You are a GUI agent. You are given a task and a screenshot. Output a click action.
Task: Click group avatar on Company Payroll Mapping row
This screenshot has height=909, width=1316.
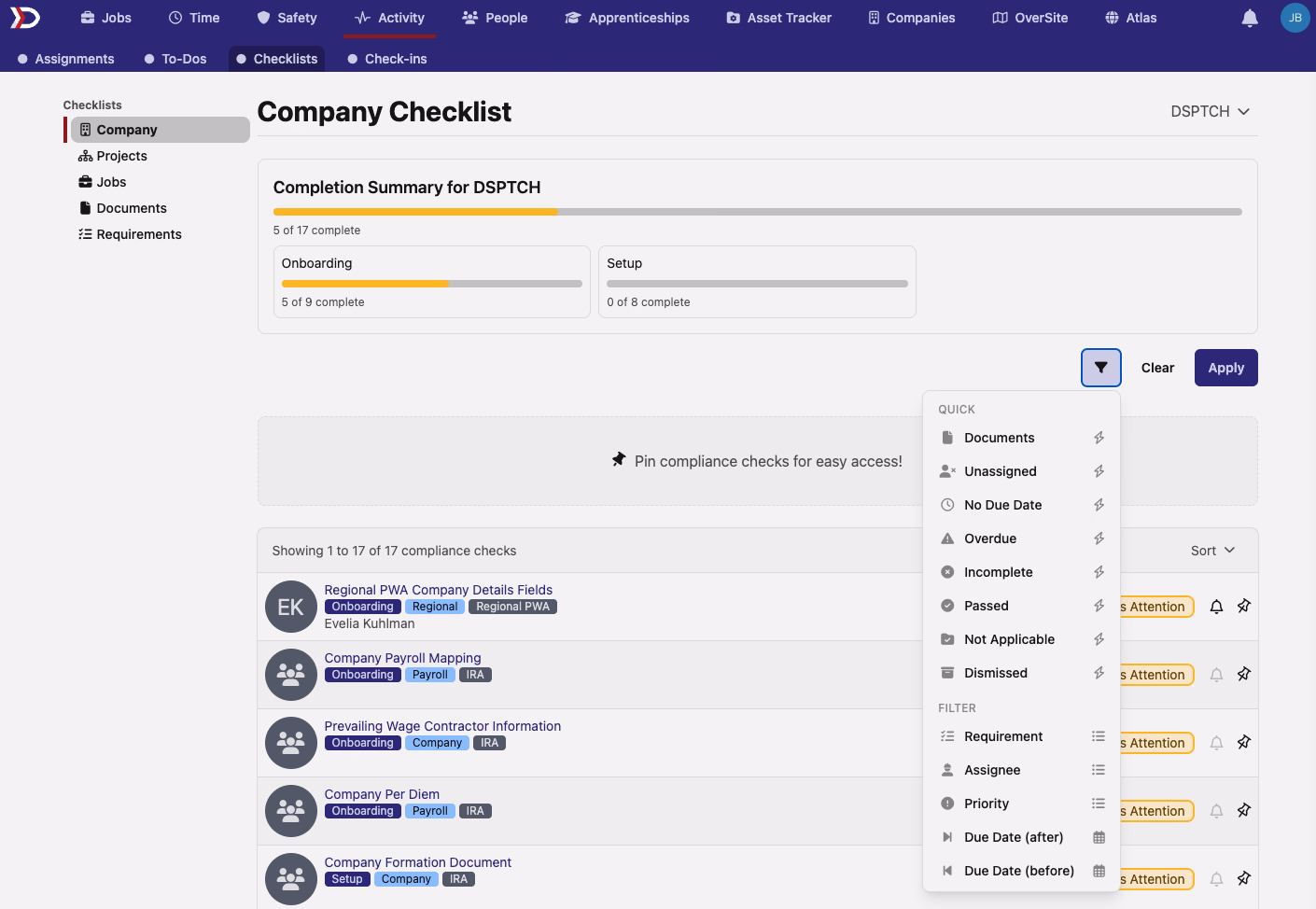(291, 675)
